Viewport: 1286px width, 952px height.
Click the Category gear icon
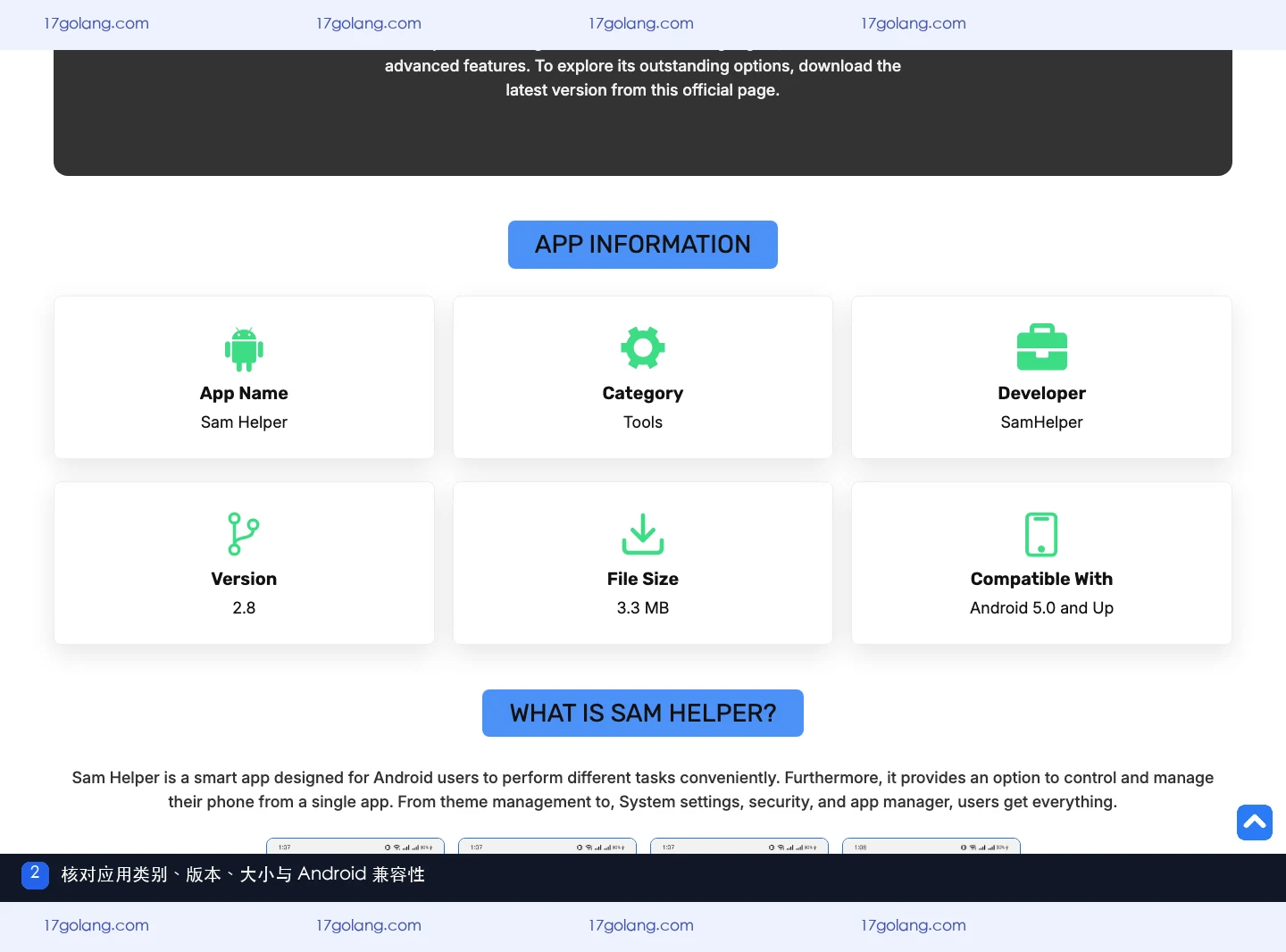coord(643,347)
